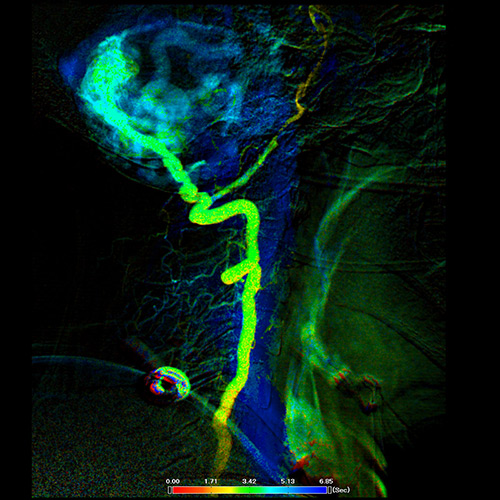The image size is (500, 500).
Task: Click the green section of the time color bar
Action: [x=250, y=490]
